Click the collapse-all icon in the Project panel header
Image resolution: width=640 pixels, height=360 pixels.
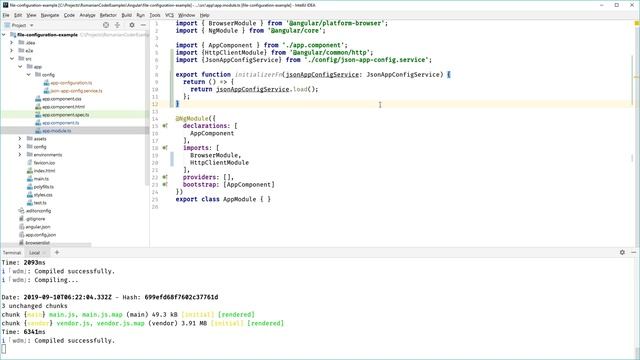point(118,25)
